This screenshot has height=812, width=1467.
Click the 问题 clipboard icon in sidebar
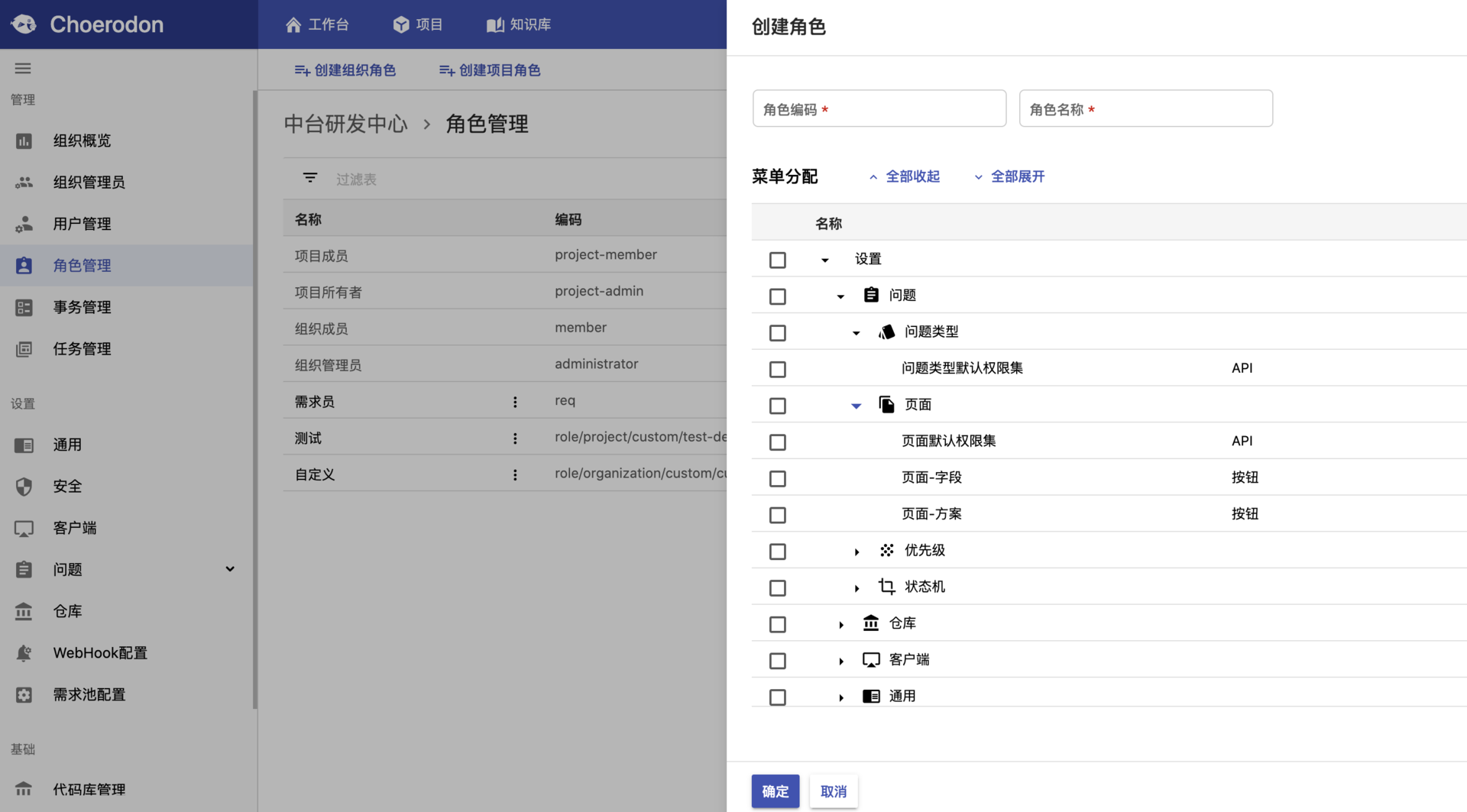(24, 570)
